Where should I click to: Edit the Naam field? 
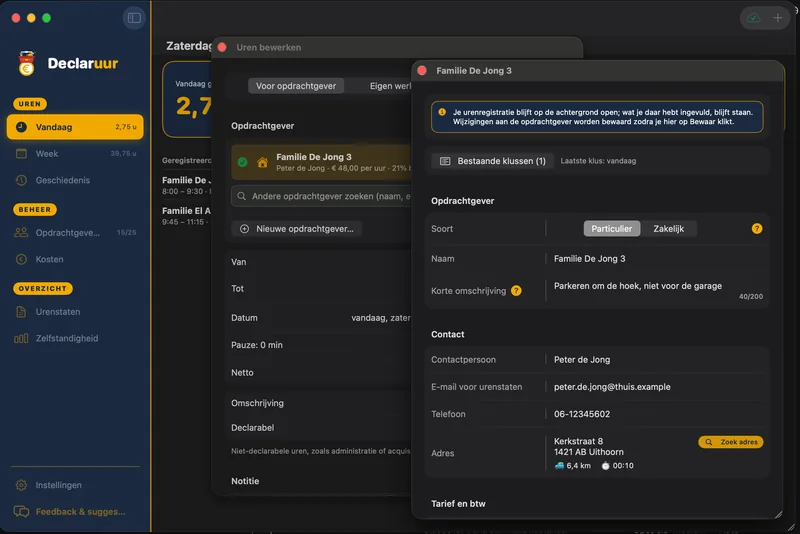(658, 259)
